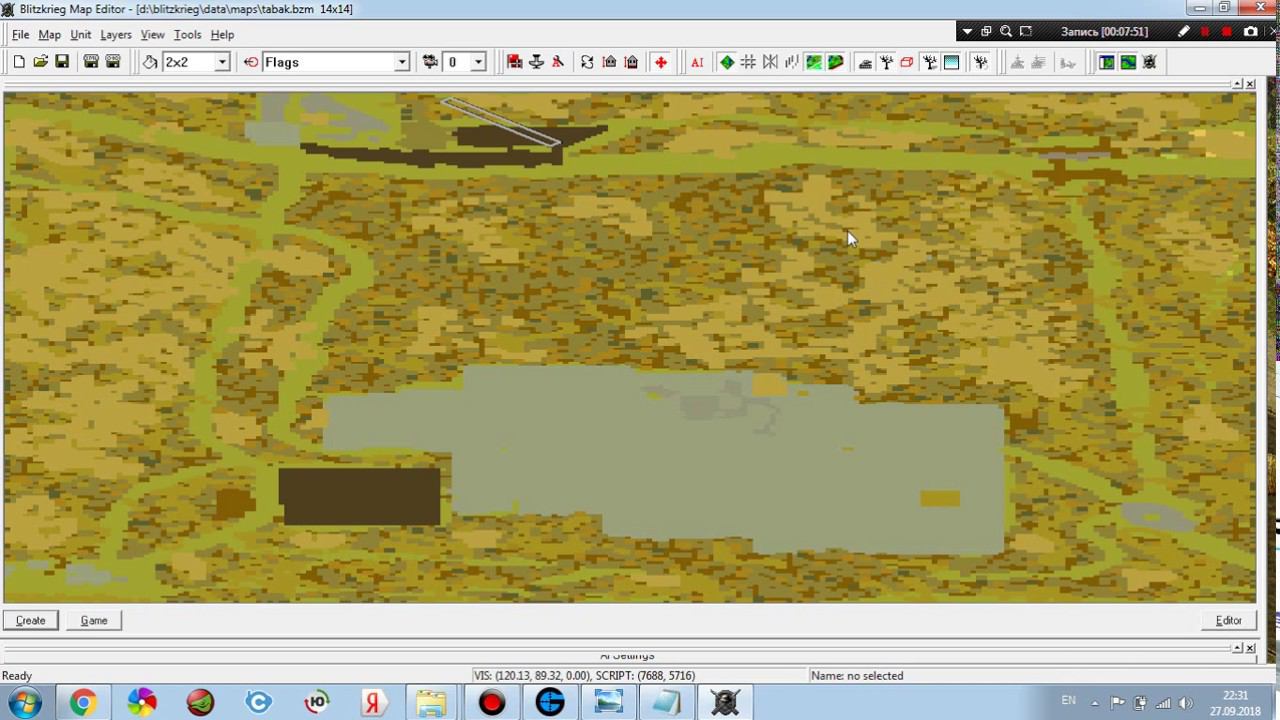The image size is (1280, 720).
Task: Open the Unit menu
Action: click(x=80, y=35)
